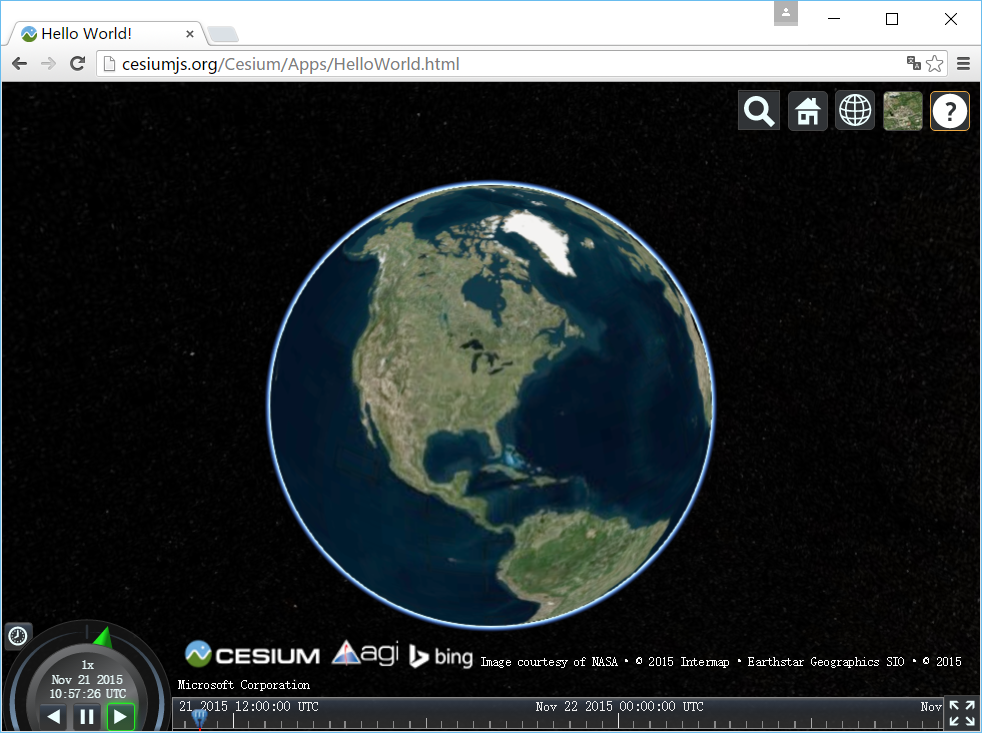Open the scene mode picker globe icon
The width and height of the screenshot is (982, 733).
click(855, 111)
